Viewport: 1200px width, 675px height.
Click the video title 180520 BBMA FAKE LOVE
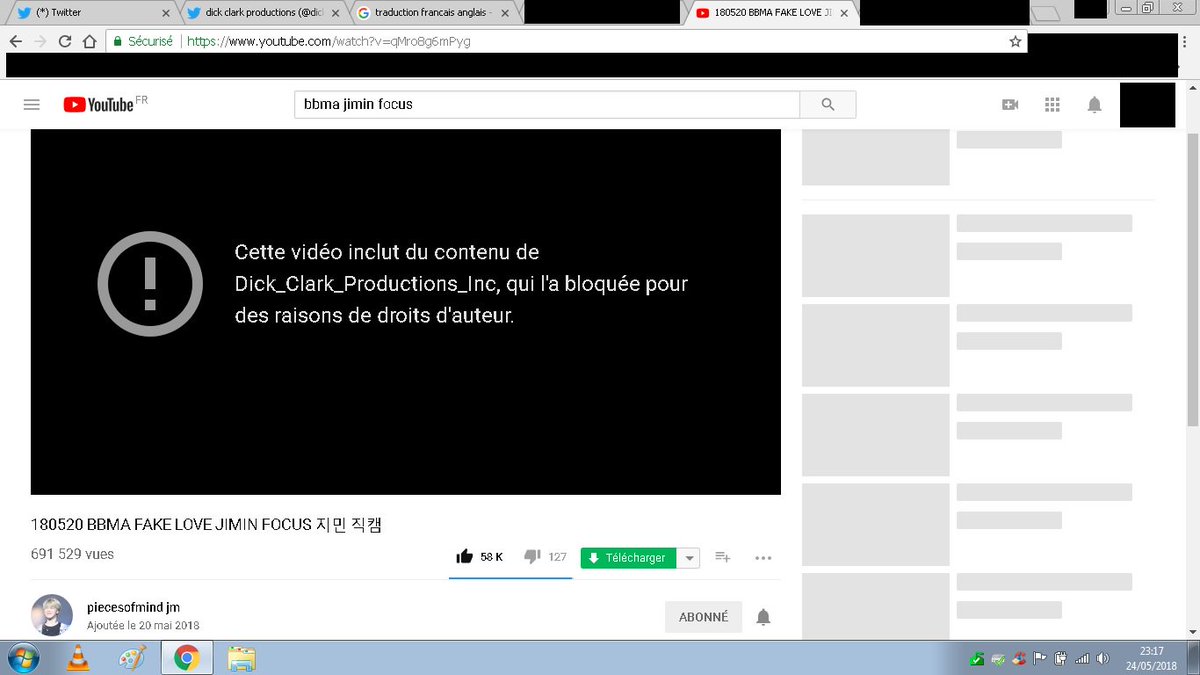(x=207, y=526)
